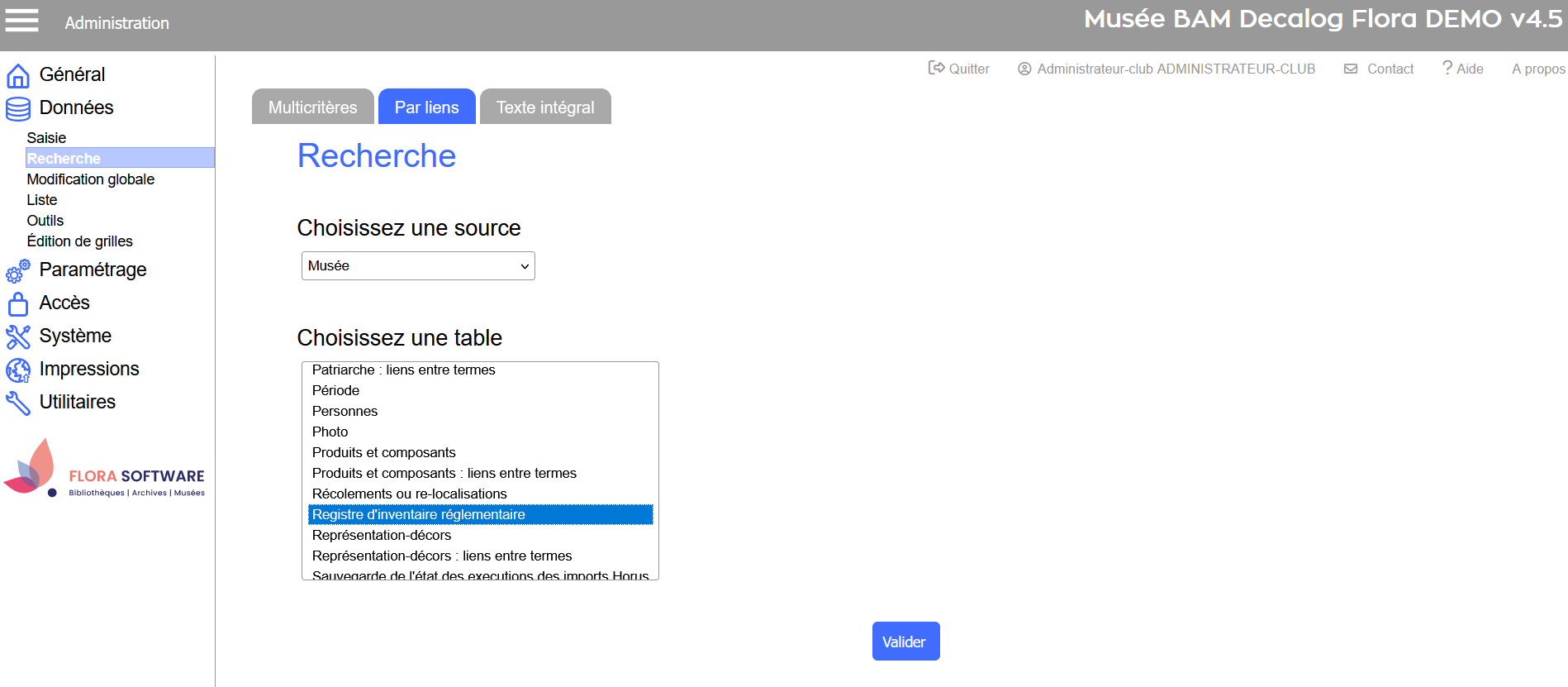Select the Par liens tab
1568x687 pixels.
426,107
